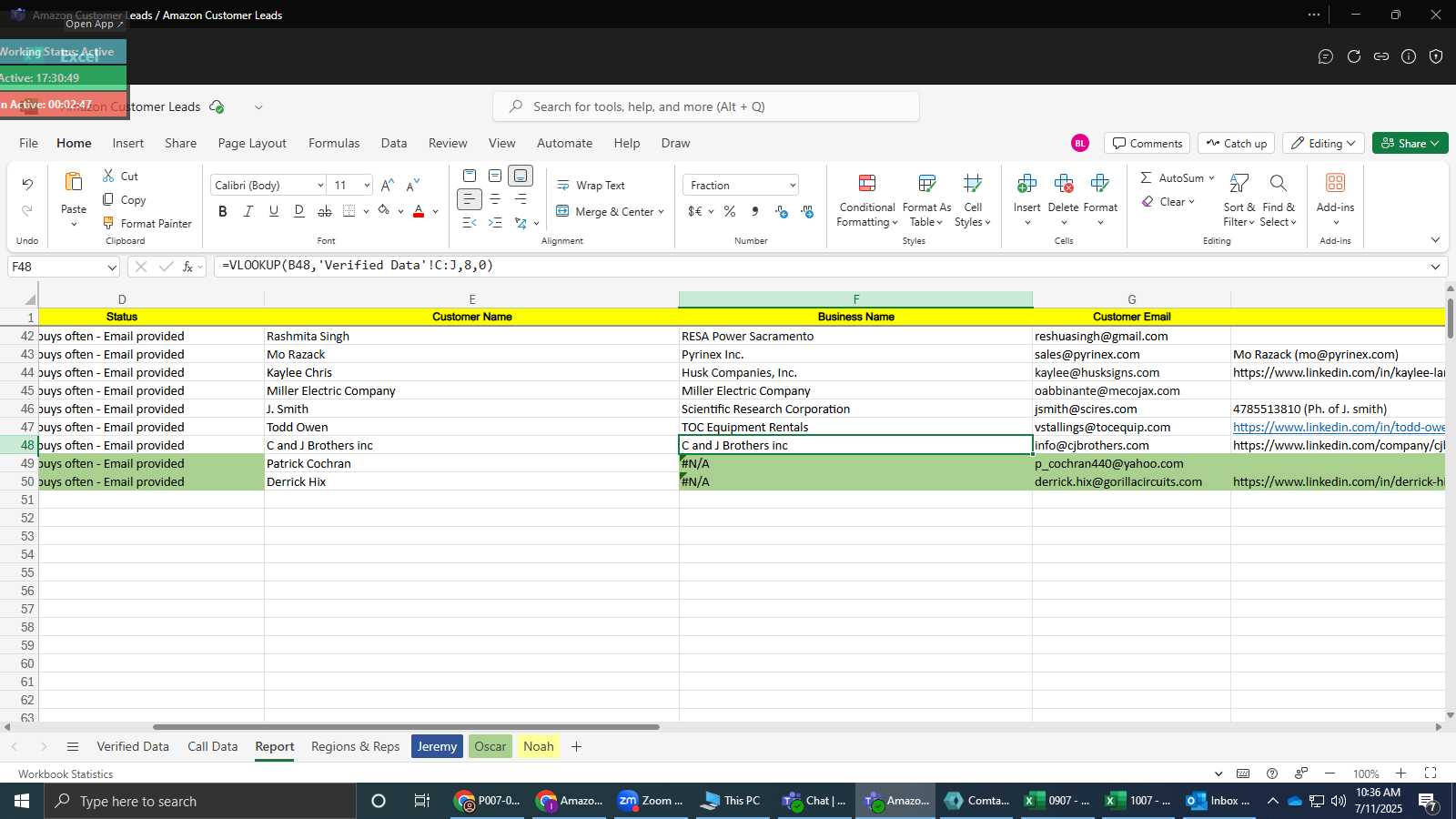Click the Increase Decimal icon
The width and height of the screenshot is (1456, 819).
tap(781, 211)
